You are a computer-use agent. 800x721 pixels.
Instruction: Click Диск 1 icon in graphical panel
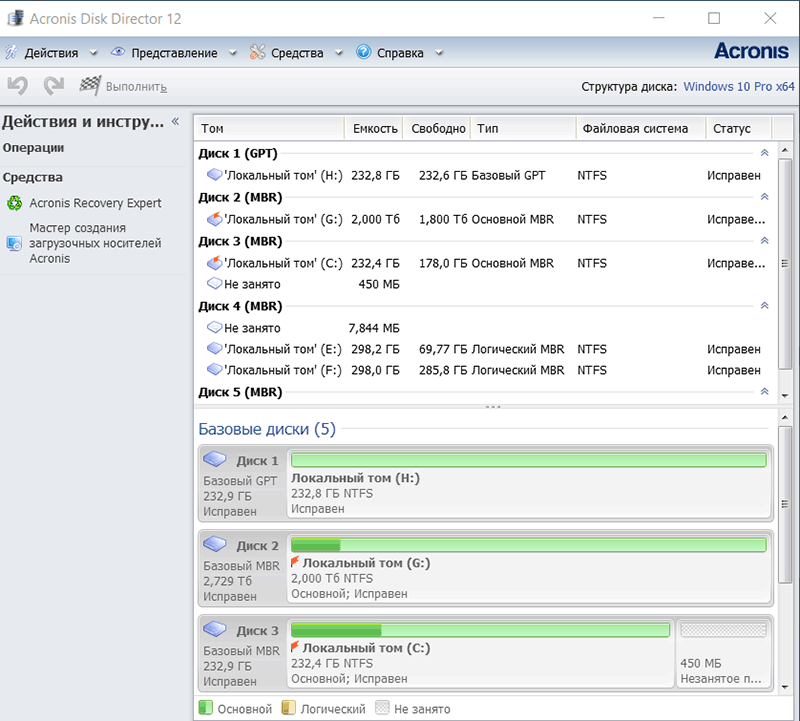click(215, 459)
